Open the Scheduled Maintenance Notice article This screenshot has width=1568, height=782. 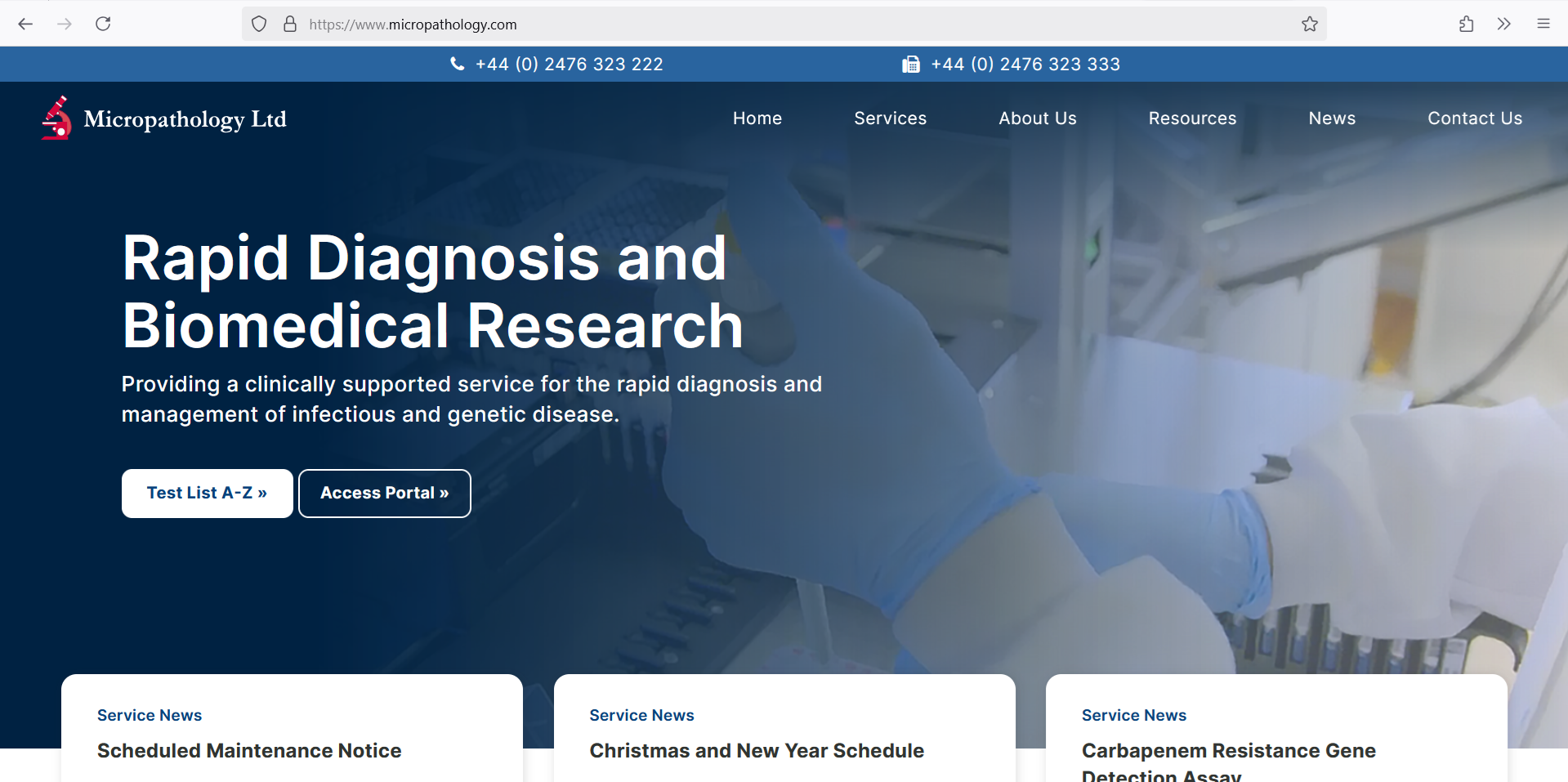tap(248, 750)
